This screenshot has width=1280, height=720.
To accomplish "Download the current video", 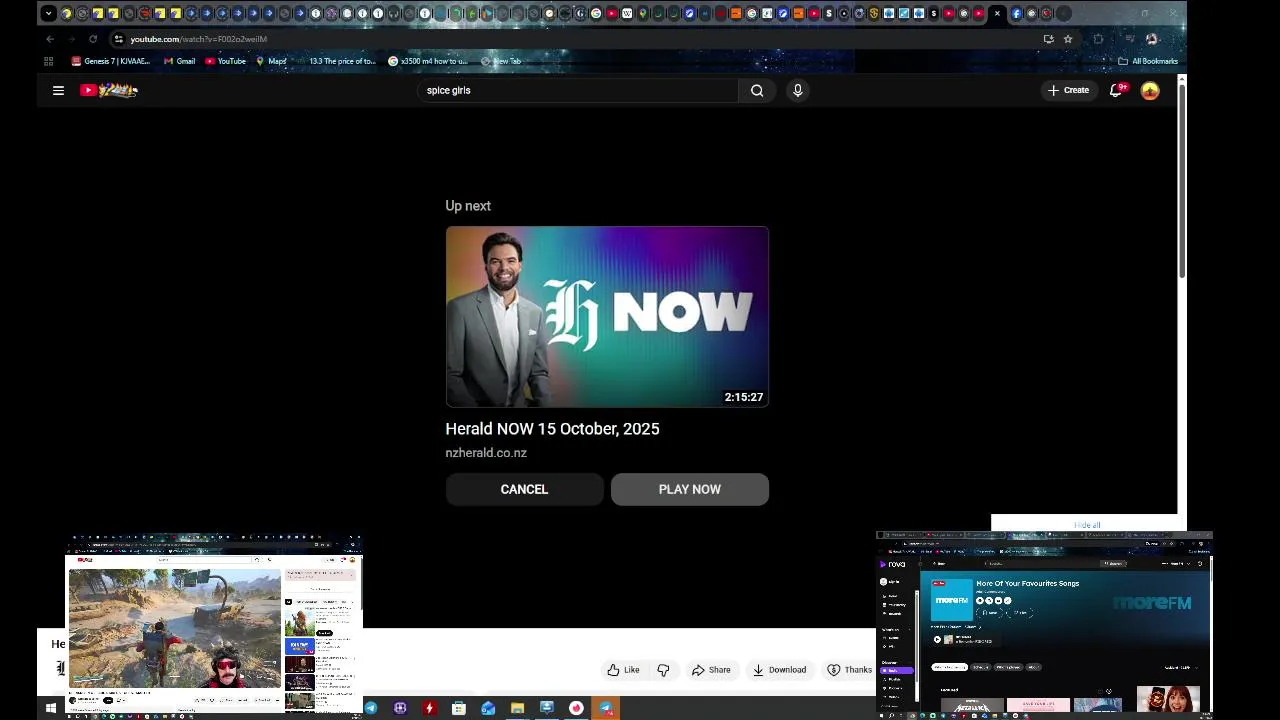I will [779, 670].
